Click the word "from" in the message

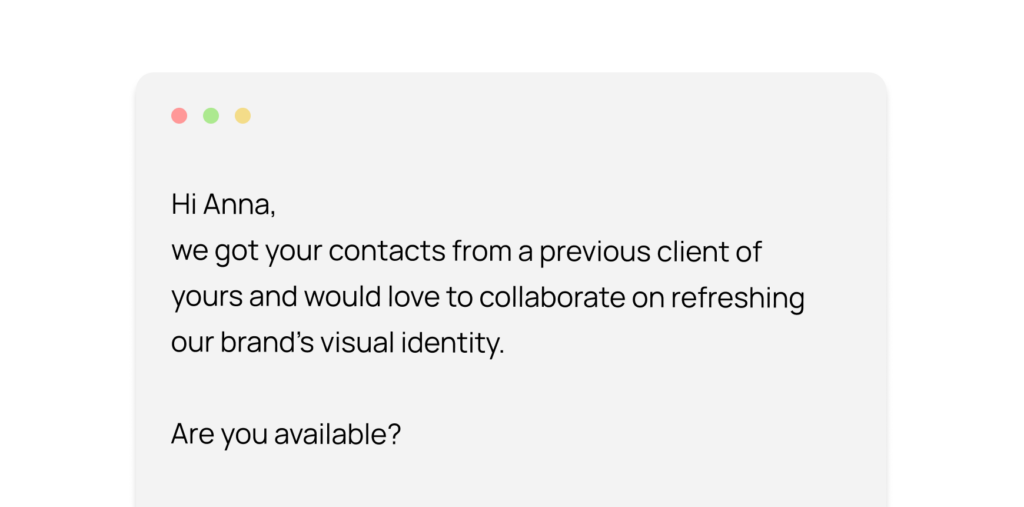[483, 252]
